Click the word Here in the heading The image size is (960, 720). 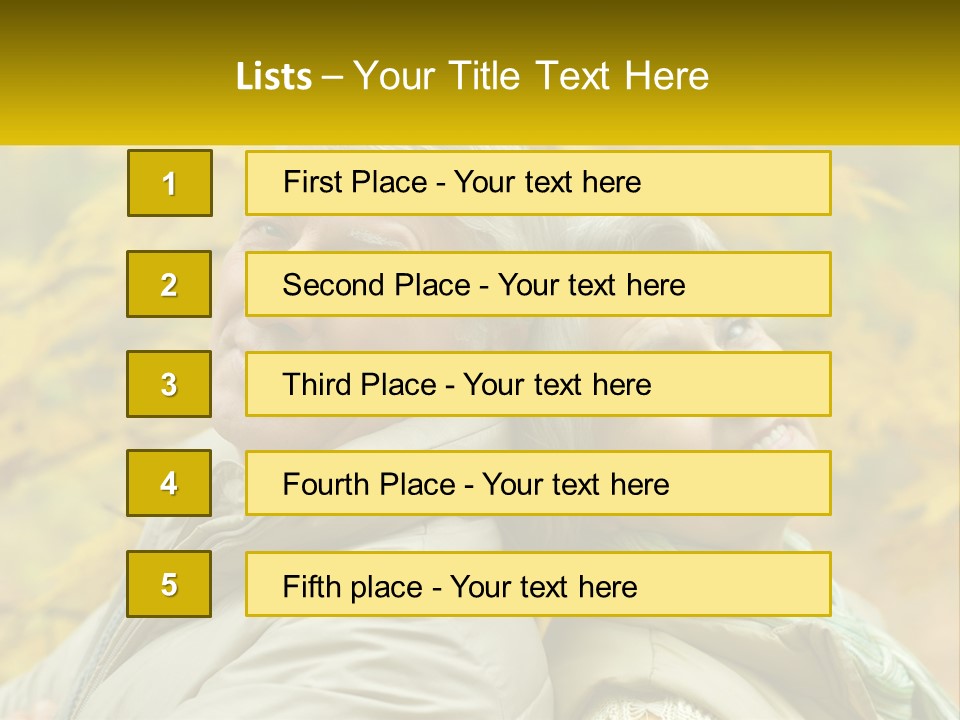(665, 76)
